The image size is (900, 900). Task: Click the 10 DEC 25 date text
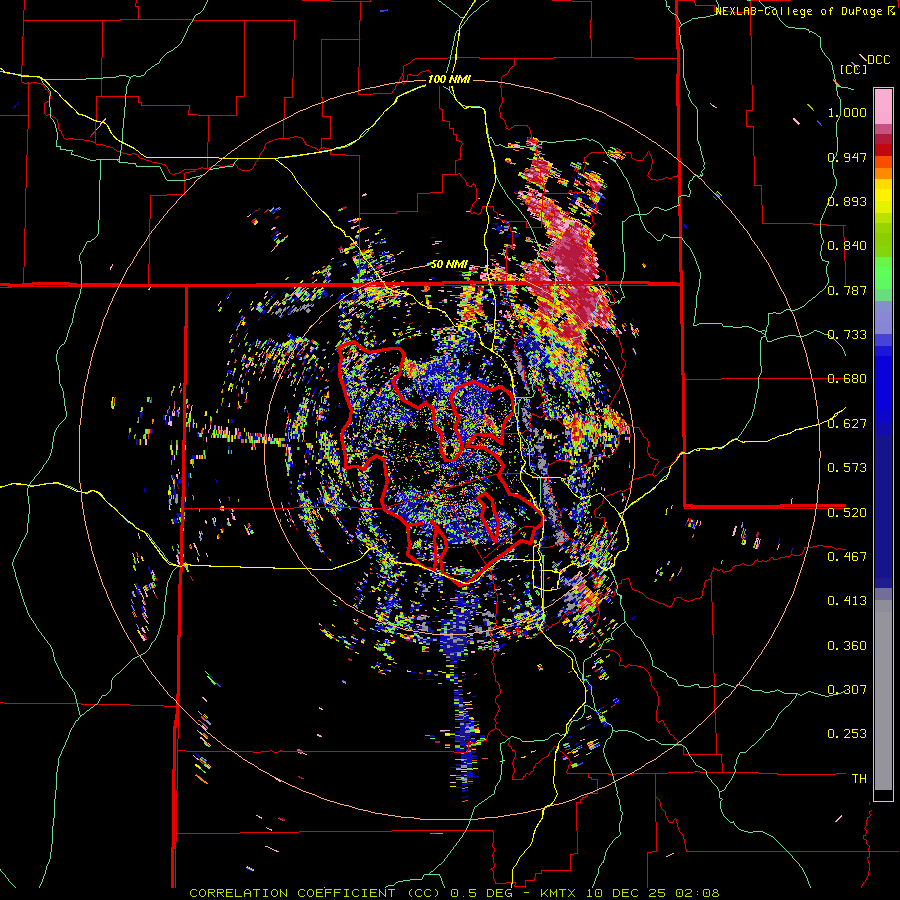point(628,893)
